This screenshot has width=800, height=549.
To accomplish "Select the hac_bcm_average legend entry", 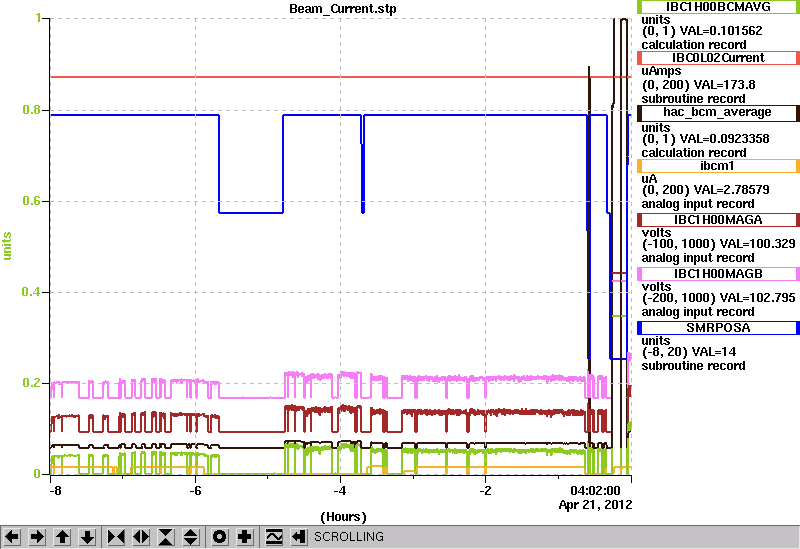I will (718, 112).
